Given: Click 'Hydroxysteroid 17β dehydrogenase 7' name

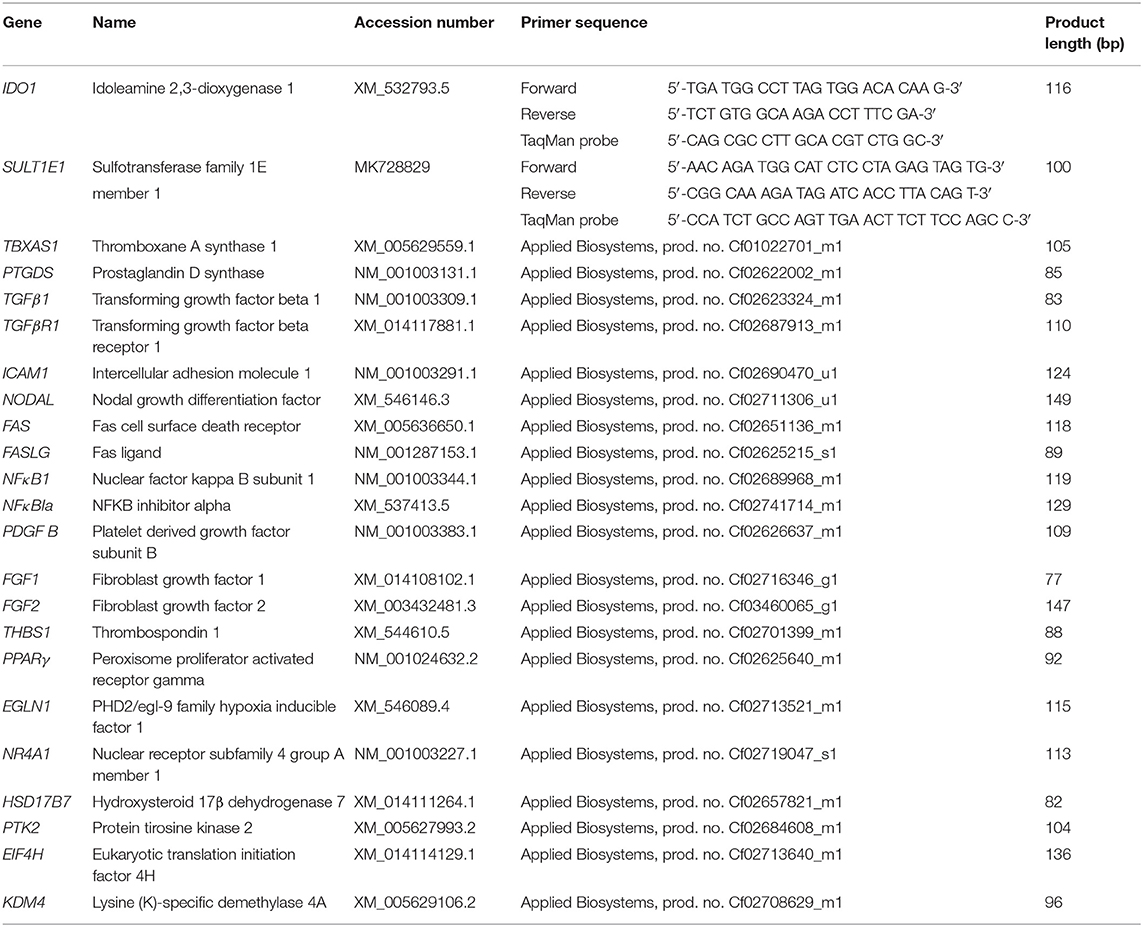Looking at the screenshot, I should [x=218, y=802].
